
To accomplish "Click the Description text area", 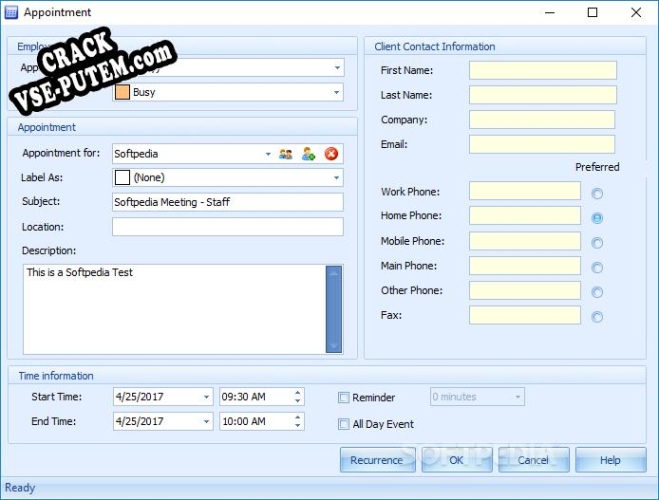I will (x=174, y=309).
